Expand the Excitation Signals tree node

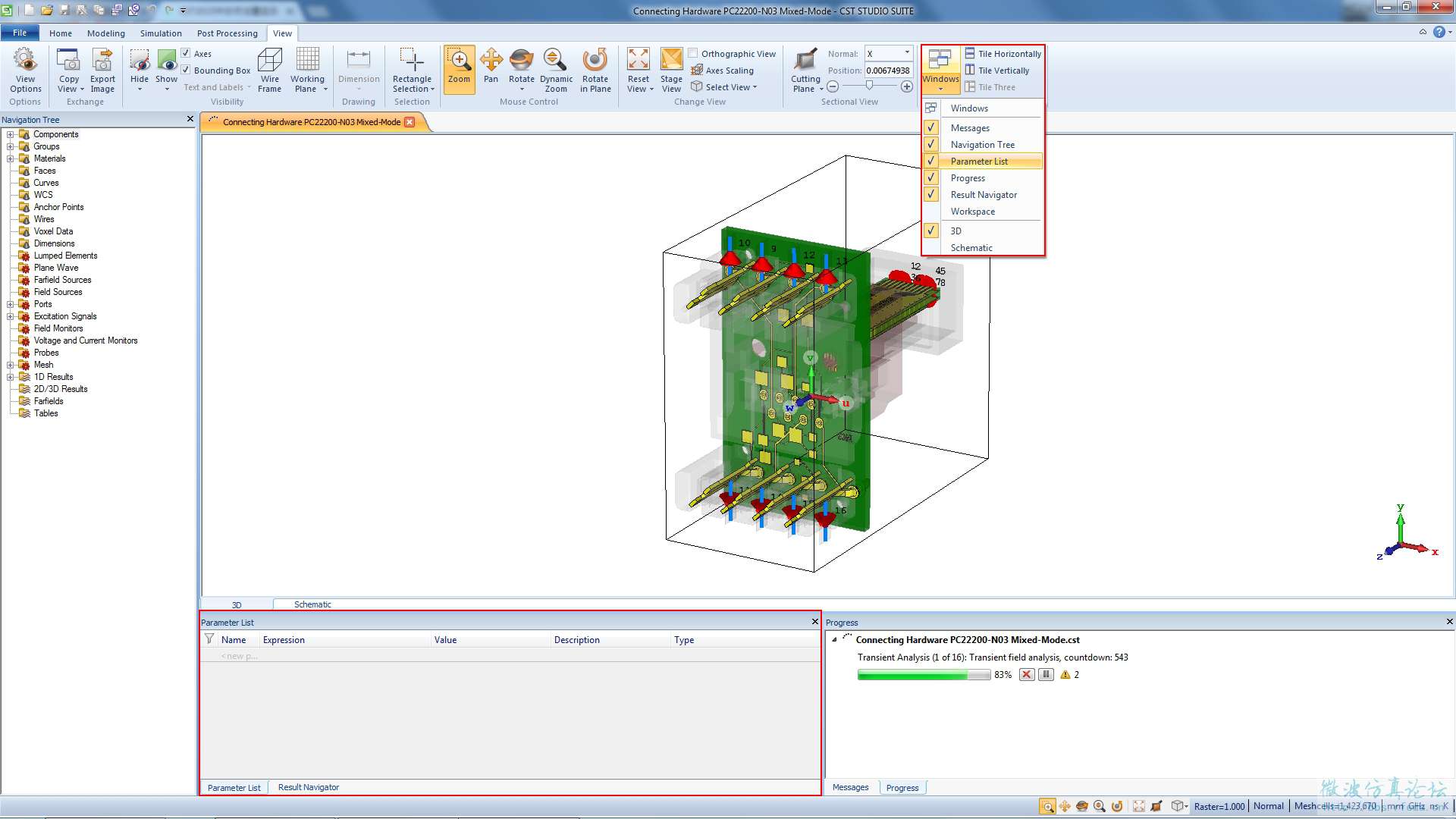[11, 316]
